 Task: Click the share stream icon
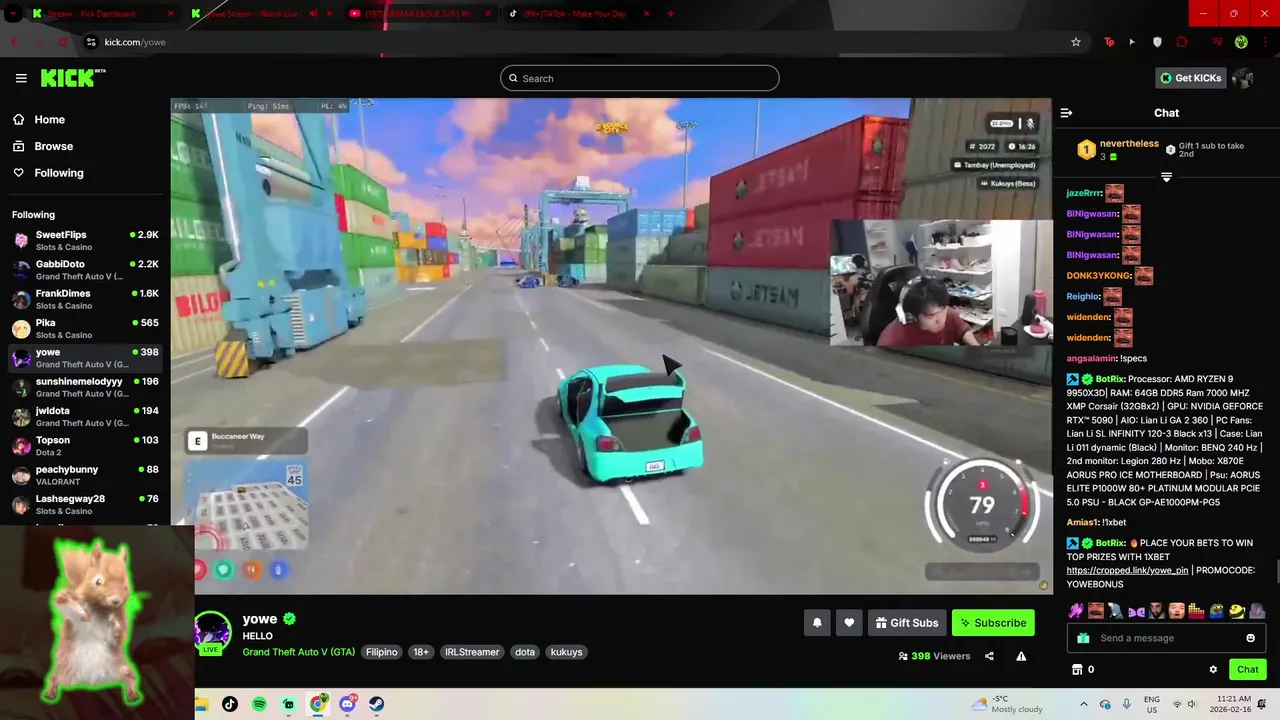(989, 656)
